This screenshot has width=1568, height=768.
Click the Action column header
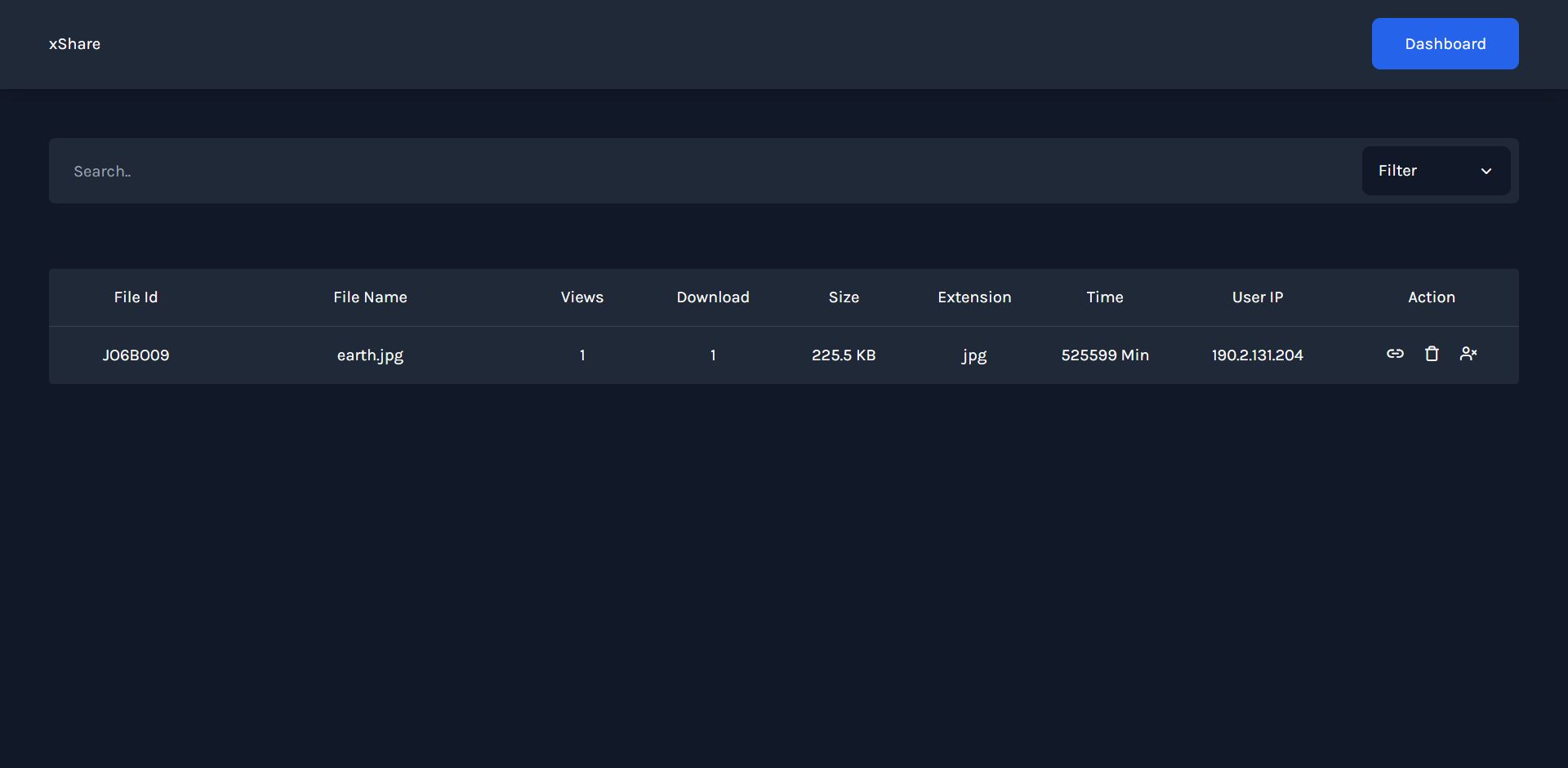pyautogui.click(x=1432, y=297)
